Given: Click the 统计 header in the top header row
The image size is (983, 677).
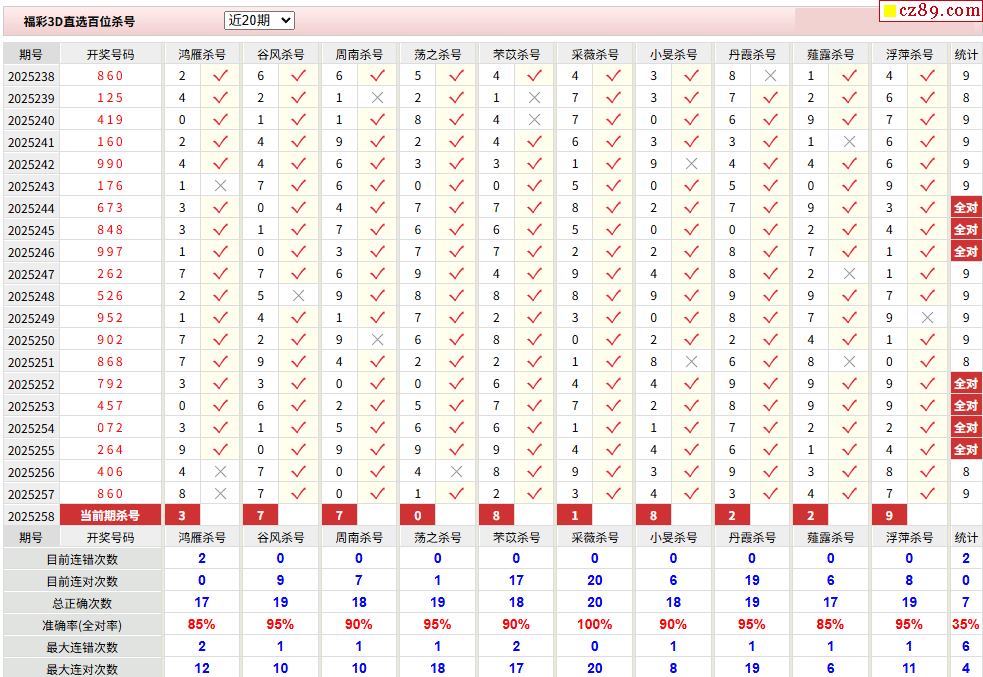Looking at the screenshot, I should (966, 55).
